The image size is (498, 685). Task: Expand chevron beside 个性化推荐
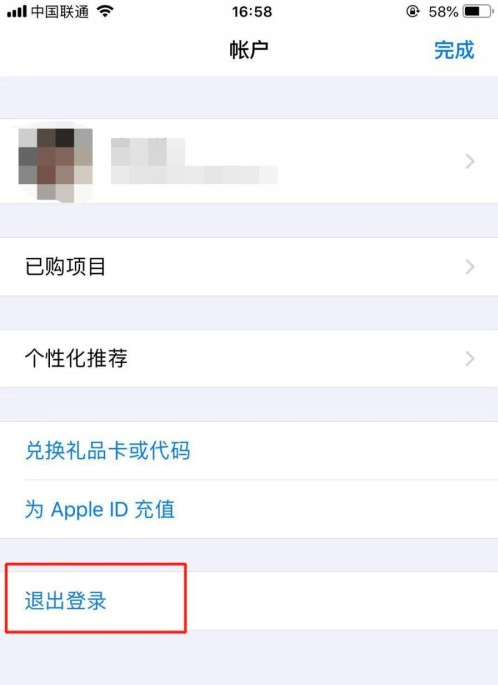(x=470, y=359)
